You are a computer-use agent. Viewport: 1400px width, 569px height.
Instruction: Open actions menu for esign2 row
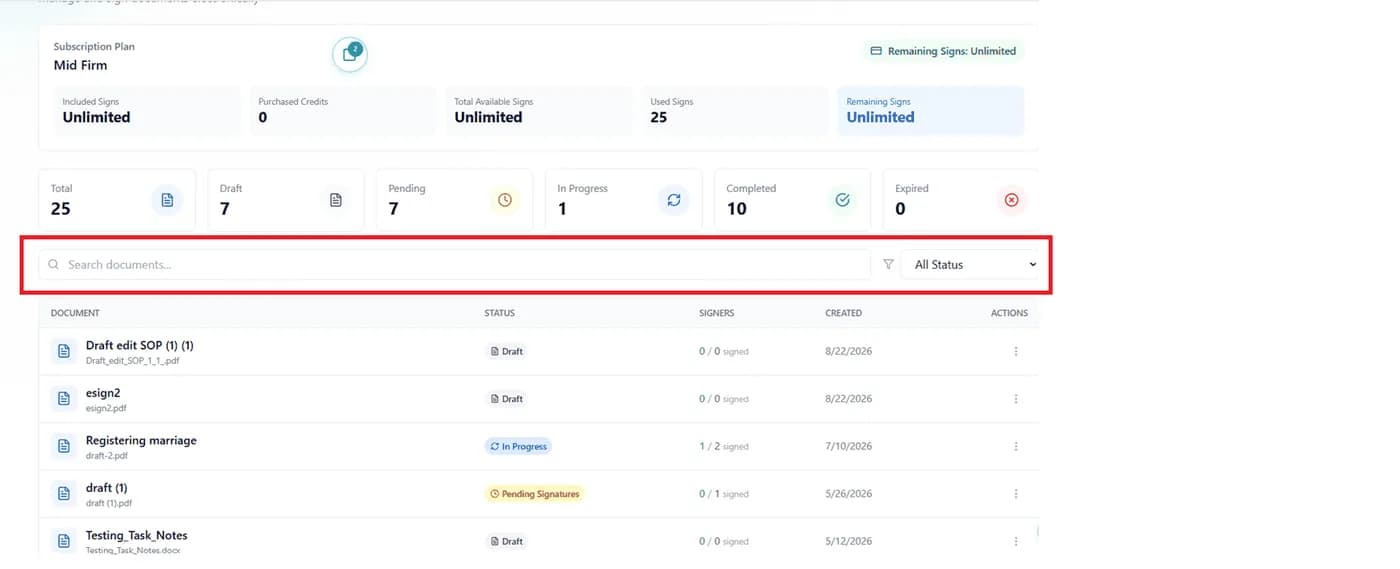click(1016, 398)
